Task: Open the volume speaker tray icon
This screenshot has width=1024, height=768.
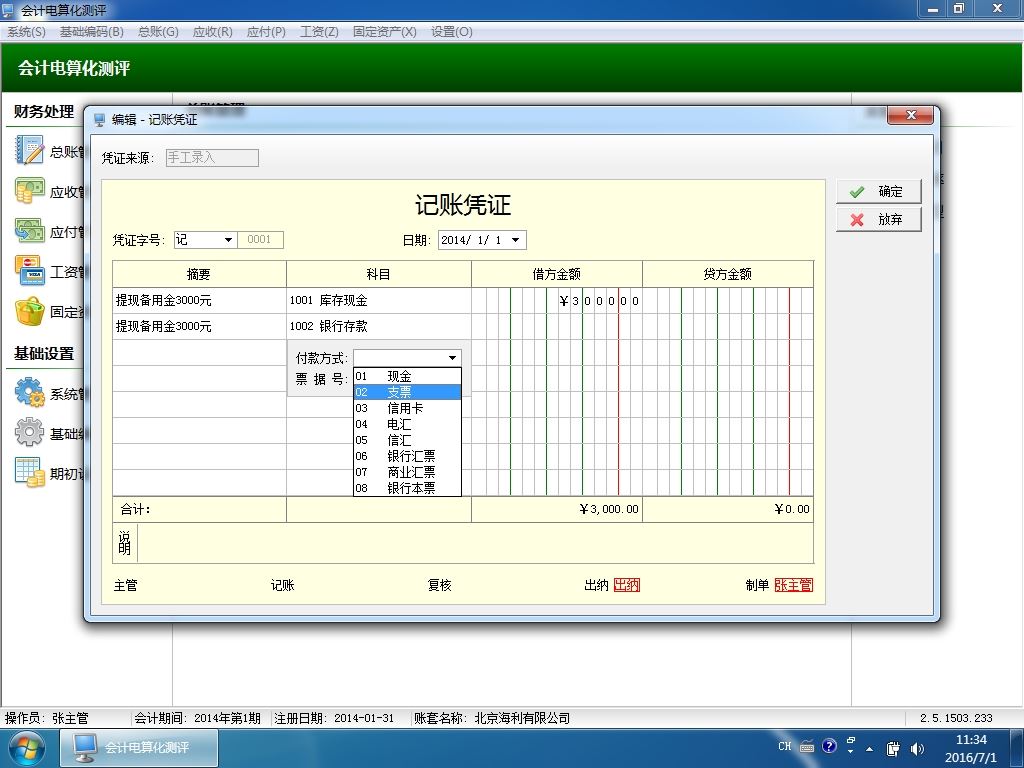Action: [x=917, y=749]
